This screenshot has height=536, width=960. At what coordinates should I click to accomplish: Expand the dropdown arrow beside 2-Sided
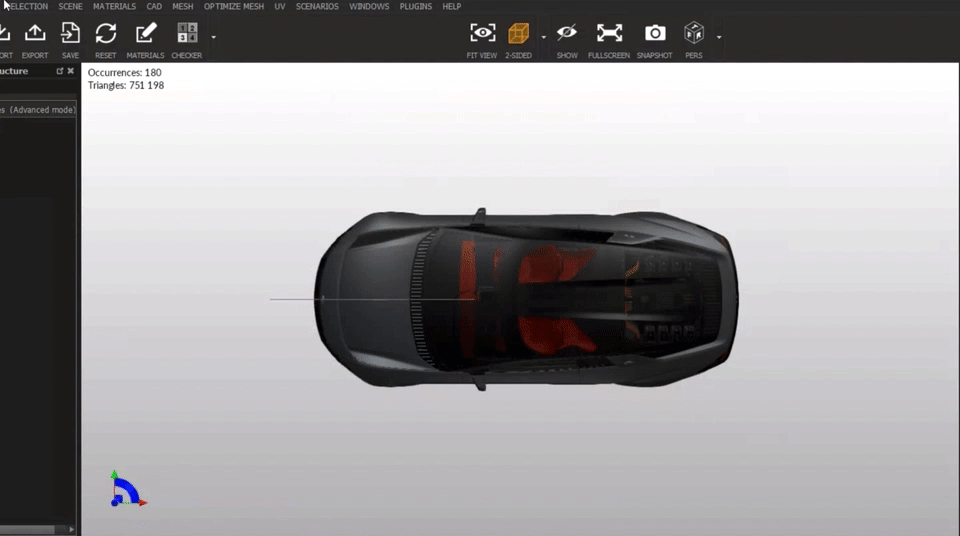click(544, 37)
